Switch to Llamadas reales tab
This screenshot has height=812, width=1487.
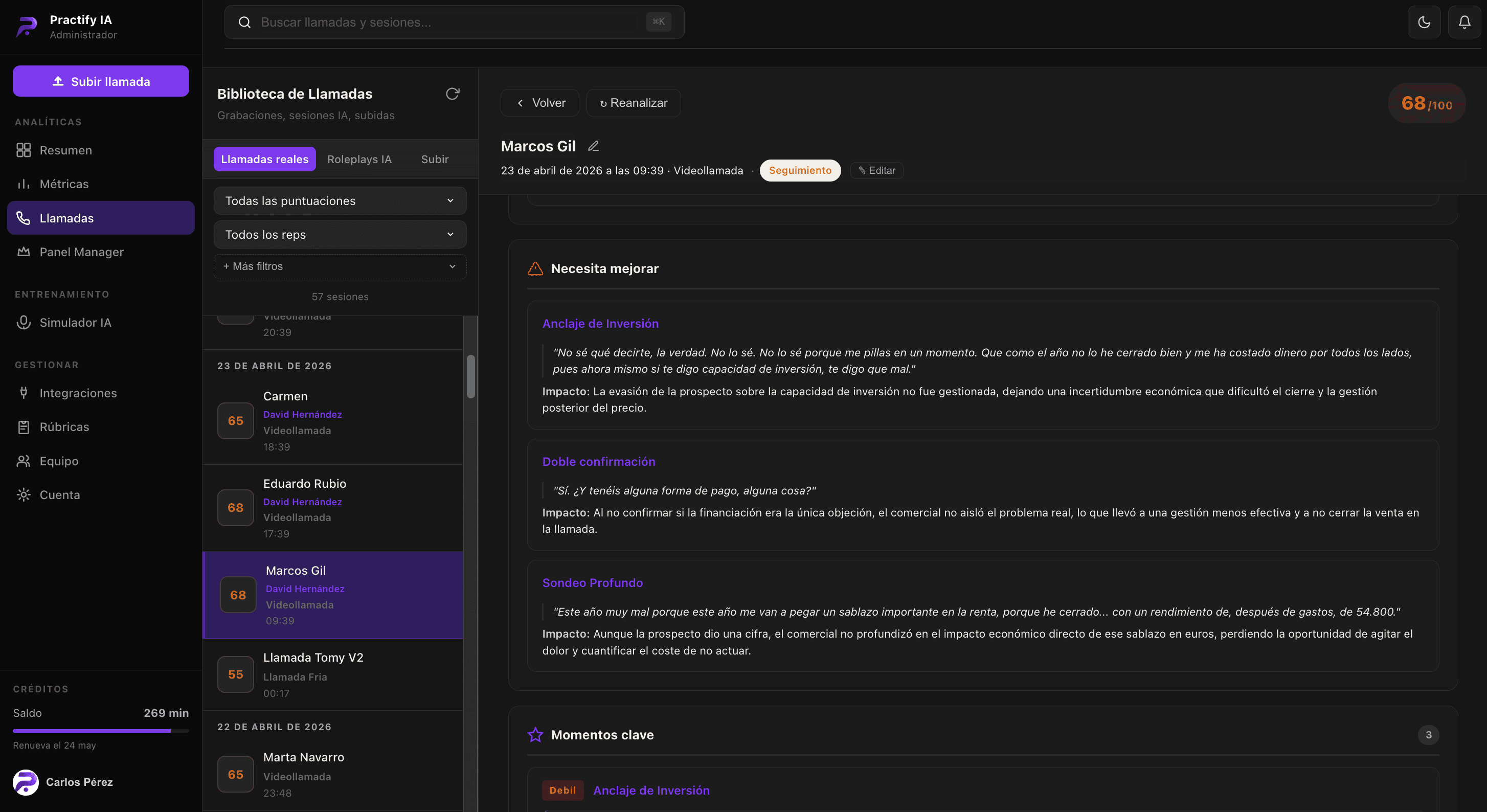click(265, 160)
